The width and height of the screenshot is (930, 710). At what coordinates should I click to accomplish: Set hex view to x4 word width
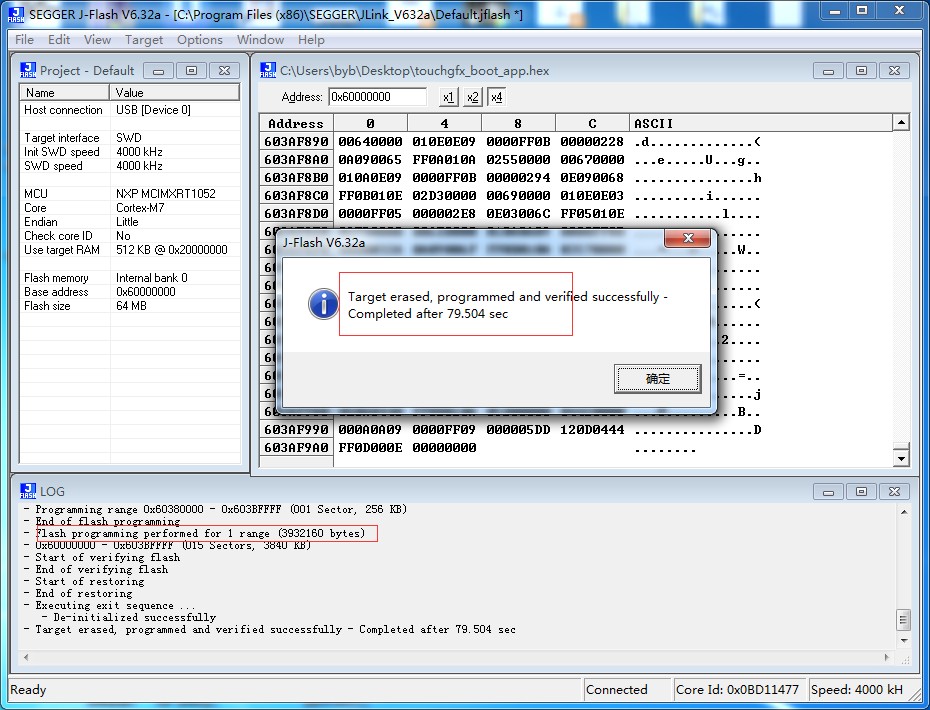[x=496, y=97]
